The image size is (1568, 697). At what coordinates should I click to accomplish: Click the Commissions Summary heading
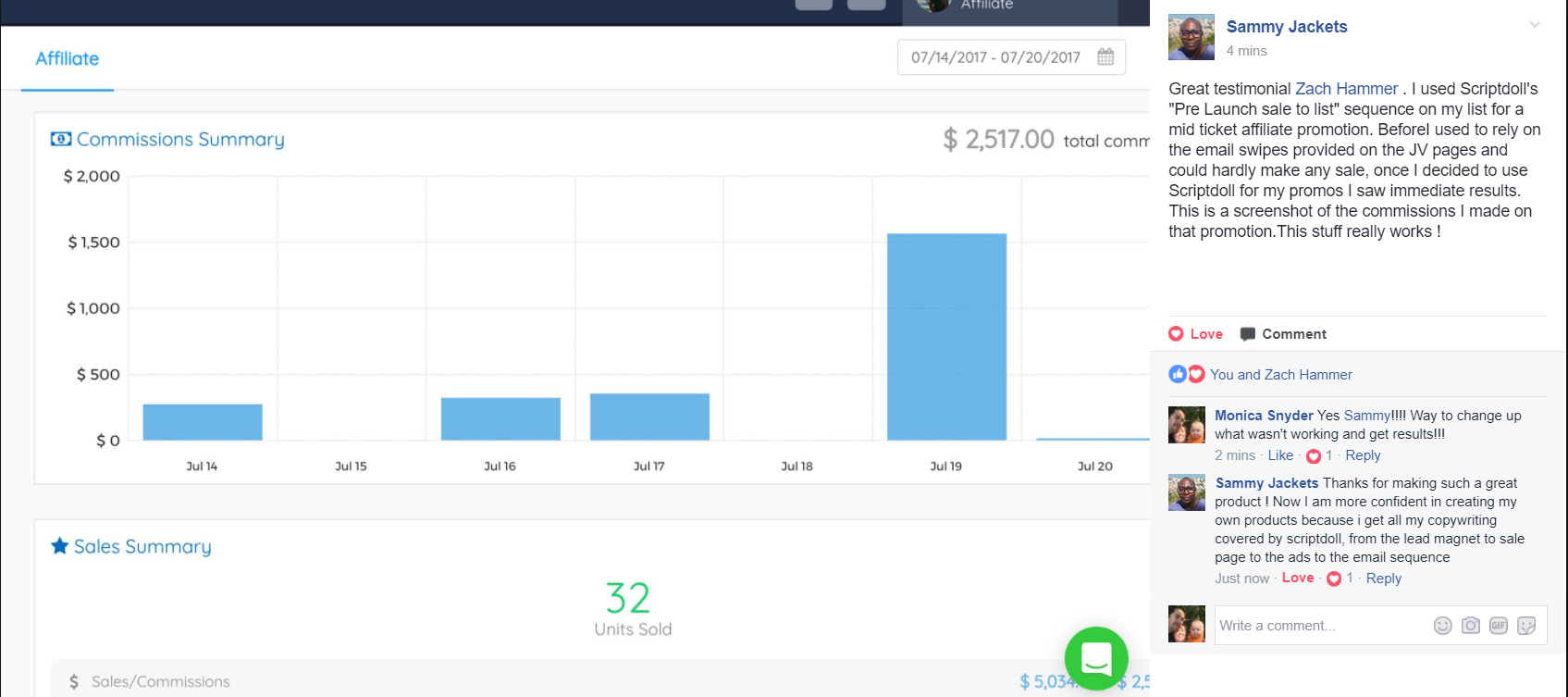(180, 139)
